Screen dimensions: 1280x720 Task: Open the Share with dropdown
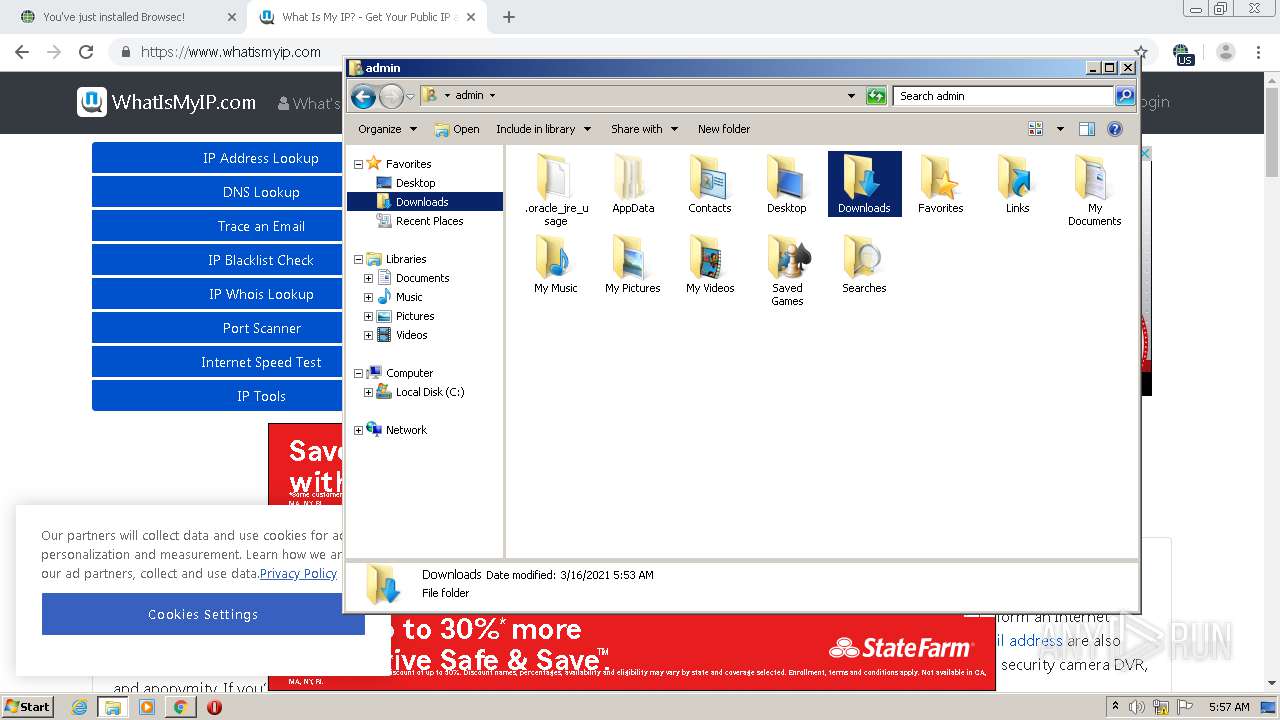[644, 129]
